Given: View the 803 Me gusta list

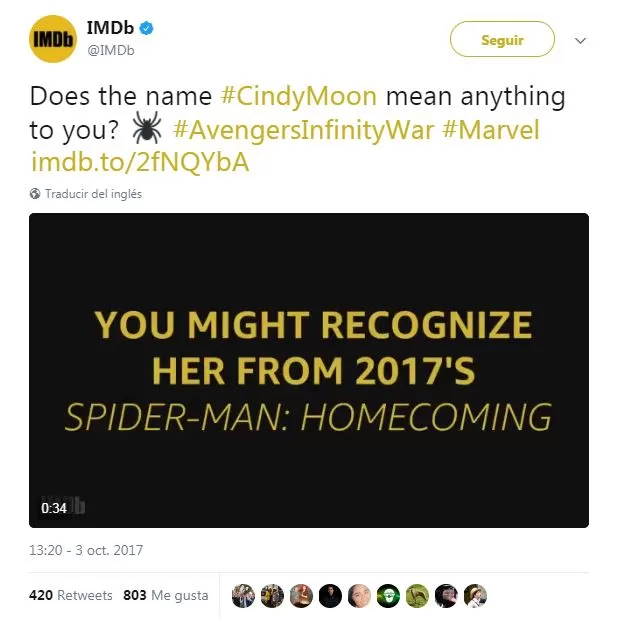Looking at the screenshot, I should 165,595.
